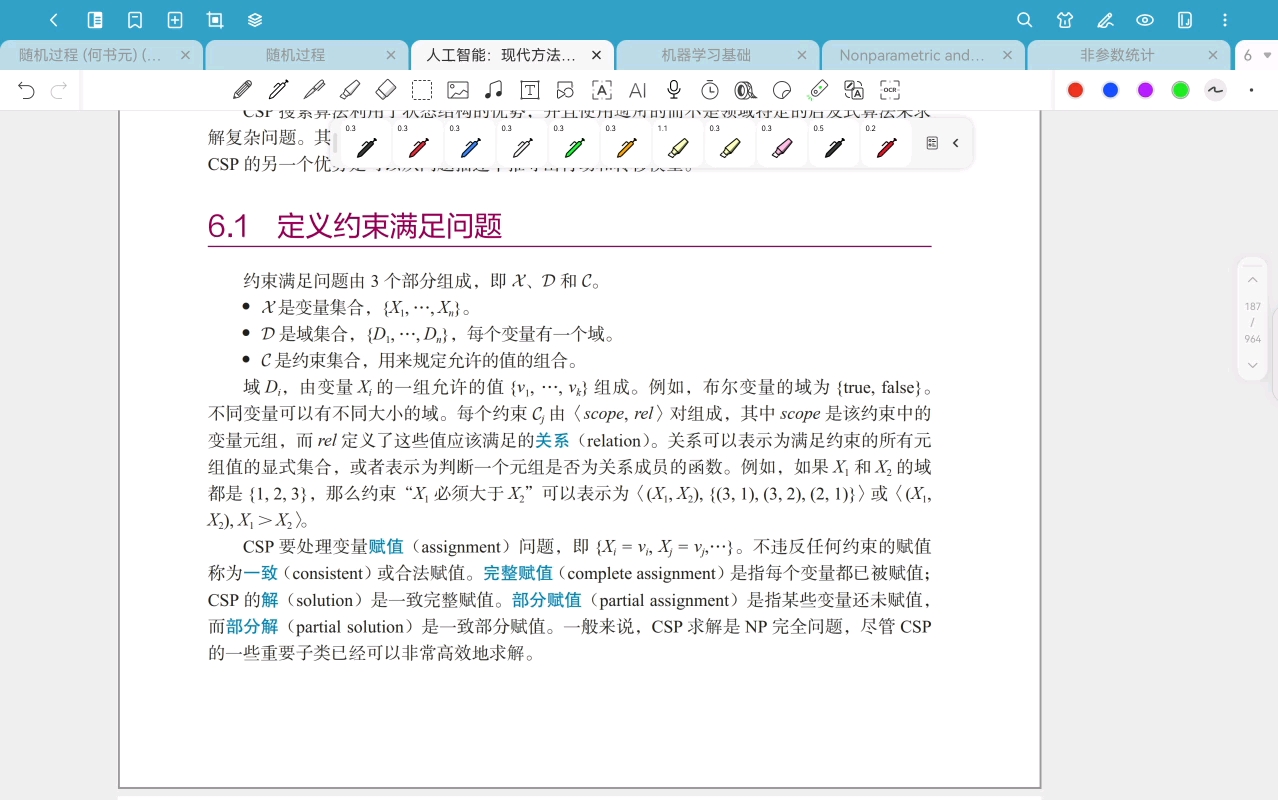The height and width of the screenshot is (800, 1278).
Task: Add a new page with plus icon
Action: [175, 20]
